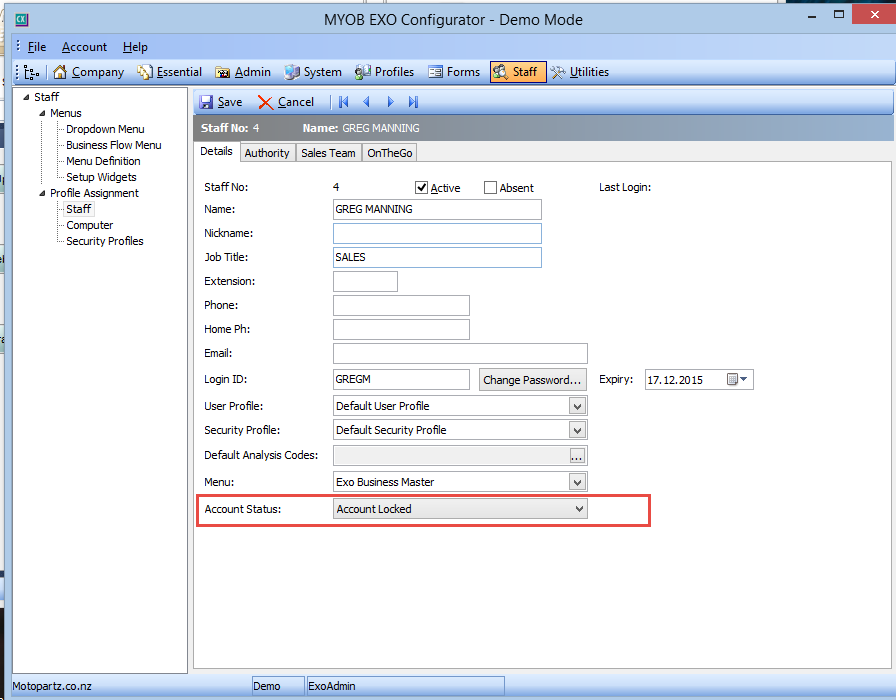Click the Phone input field
The image size is (896, 700).
click(401, 306)
